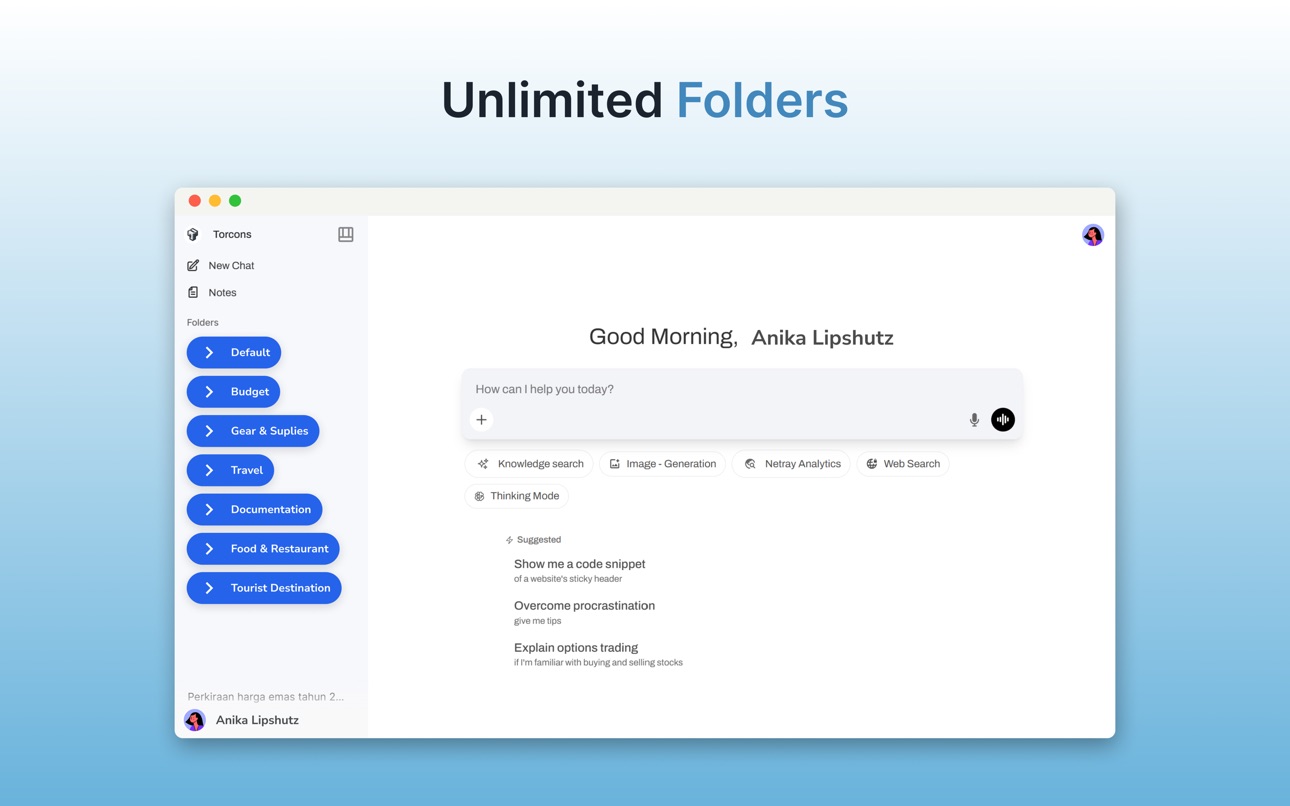Select the Travel folder label
Viewport: 1290px width, 806px height.
[x=247, y=470]
